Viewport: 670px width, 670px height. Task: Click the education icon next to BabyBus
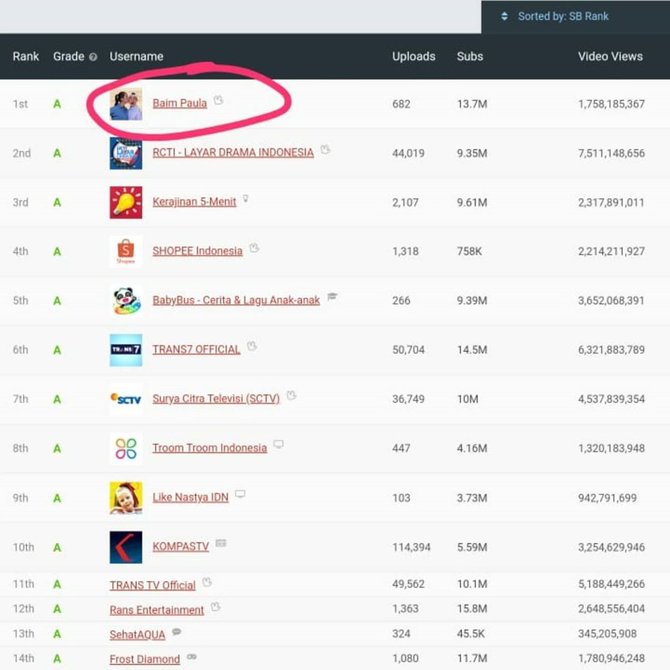pos(332,297)
